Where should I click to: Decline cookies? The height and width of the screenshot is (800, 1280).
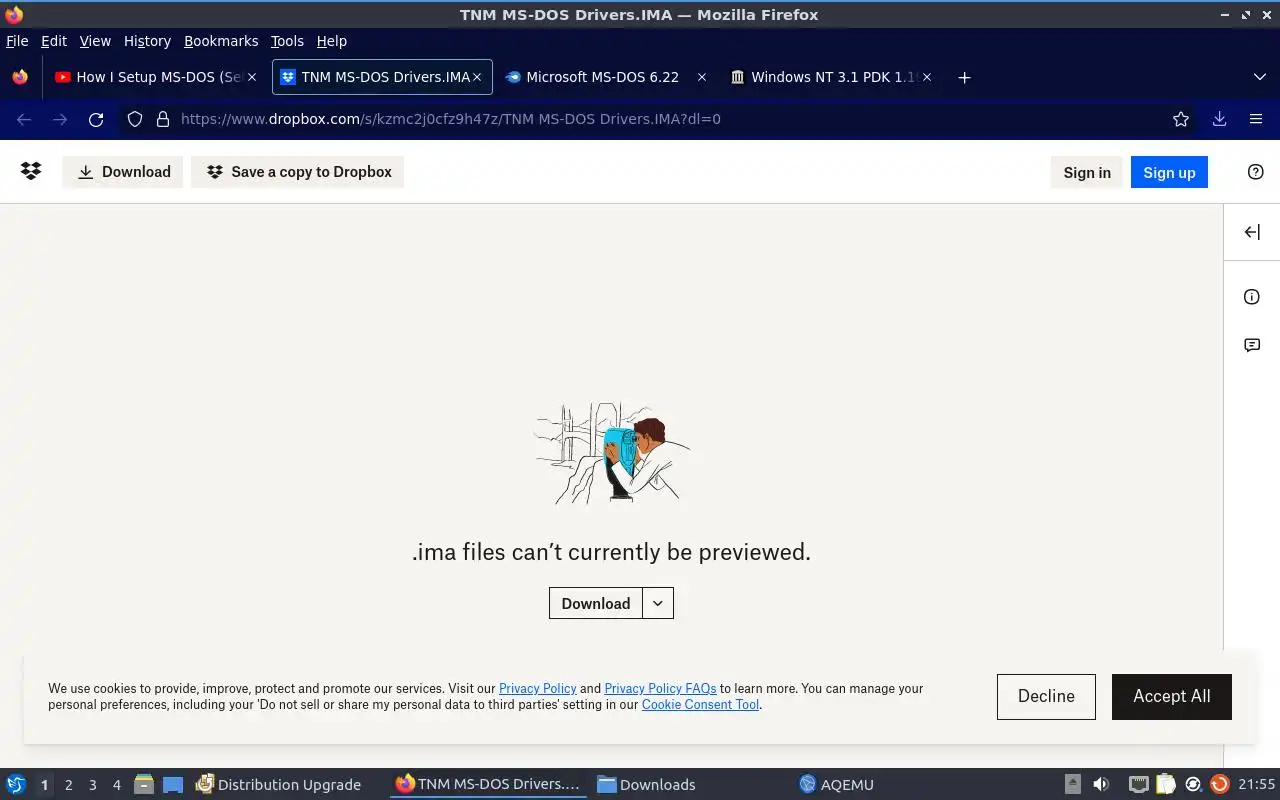coord(1046,696)
